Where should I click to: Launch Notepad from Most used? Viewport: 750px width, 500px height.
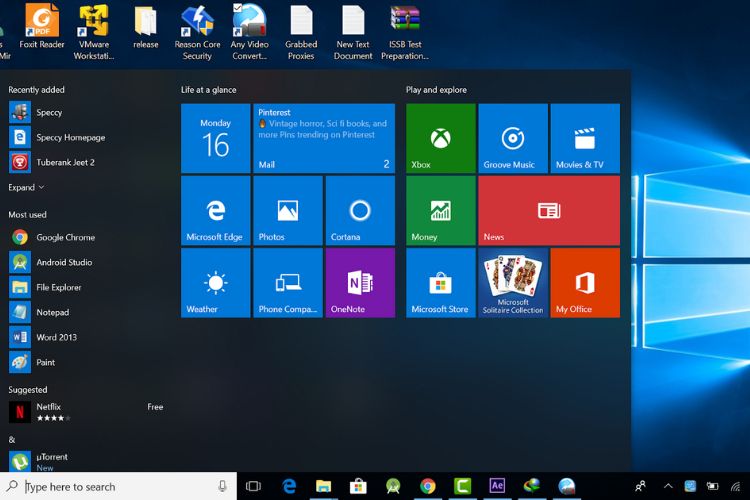point(86,312)
